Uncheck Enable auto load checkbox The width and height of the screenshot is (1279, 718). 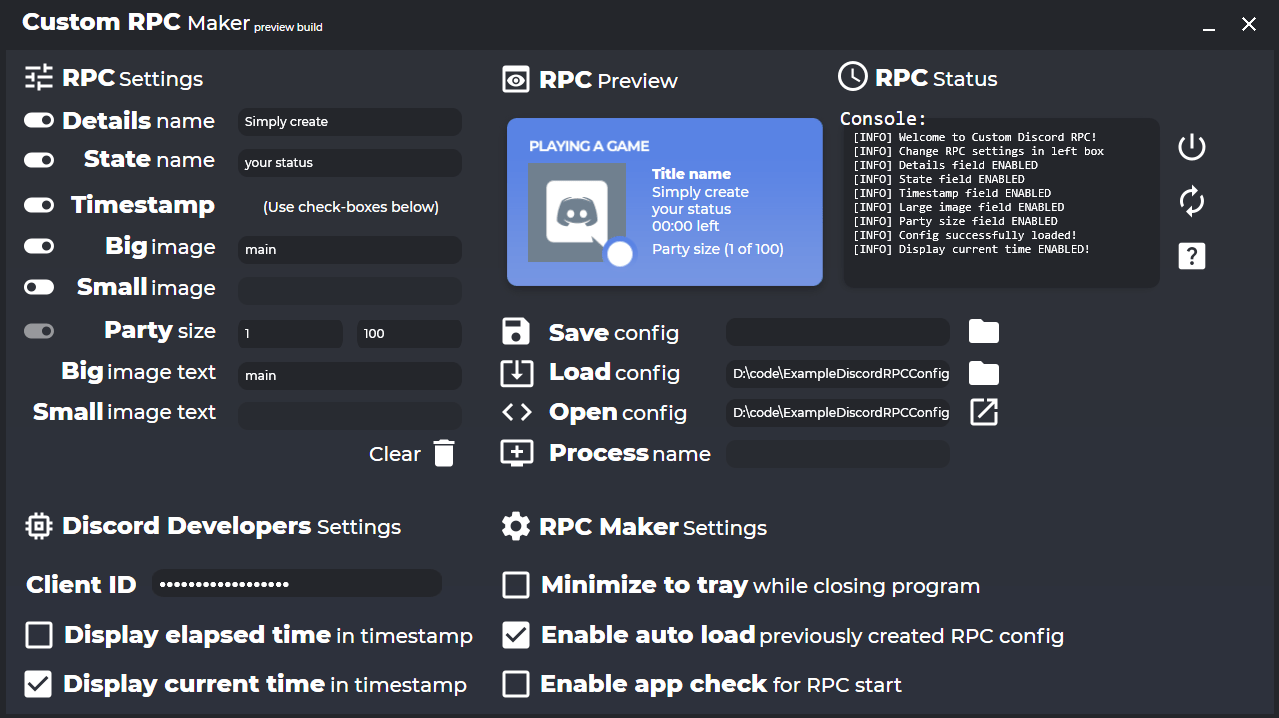coord(516,635)
